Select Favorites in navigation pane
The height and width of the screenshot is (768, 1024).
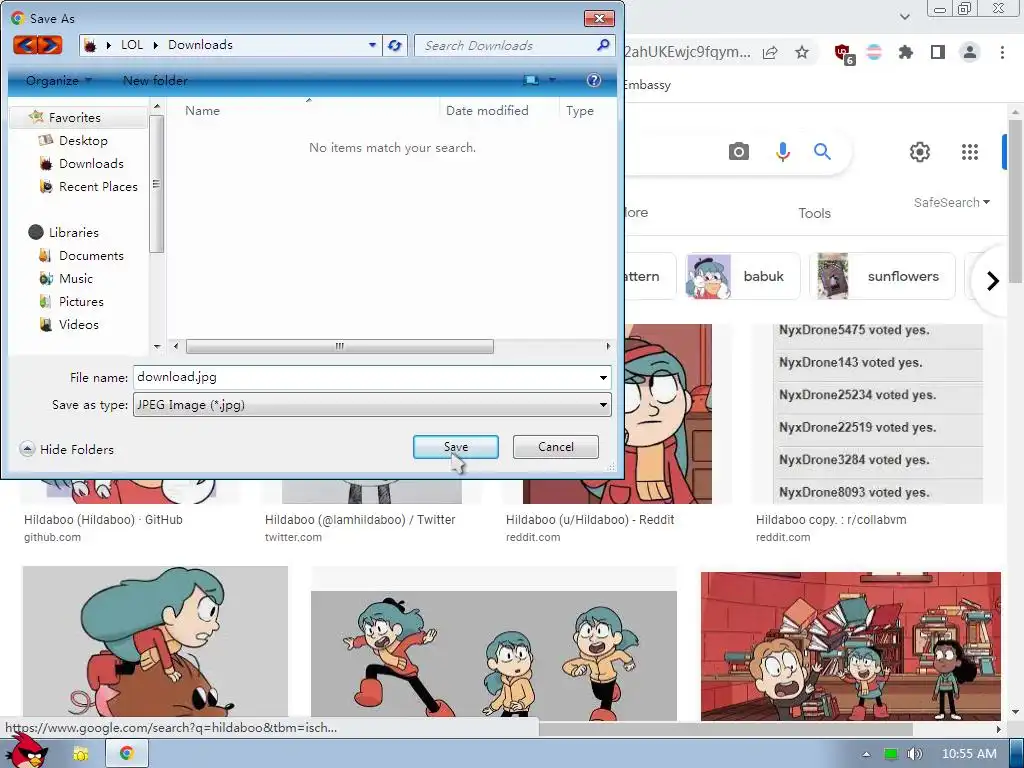point(74,118)
